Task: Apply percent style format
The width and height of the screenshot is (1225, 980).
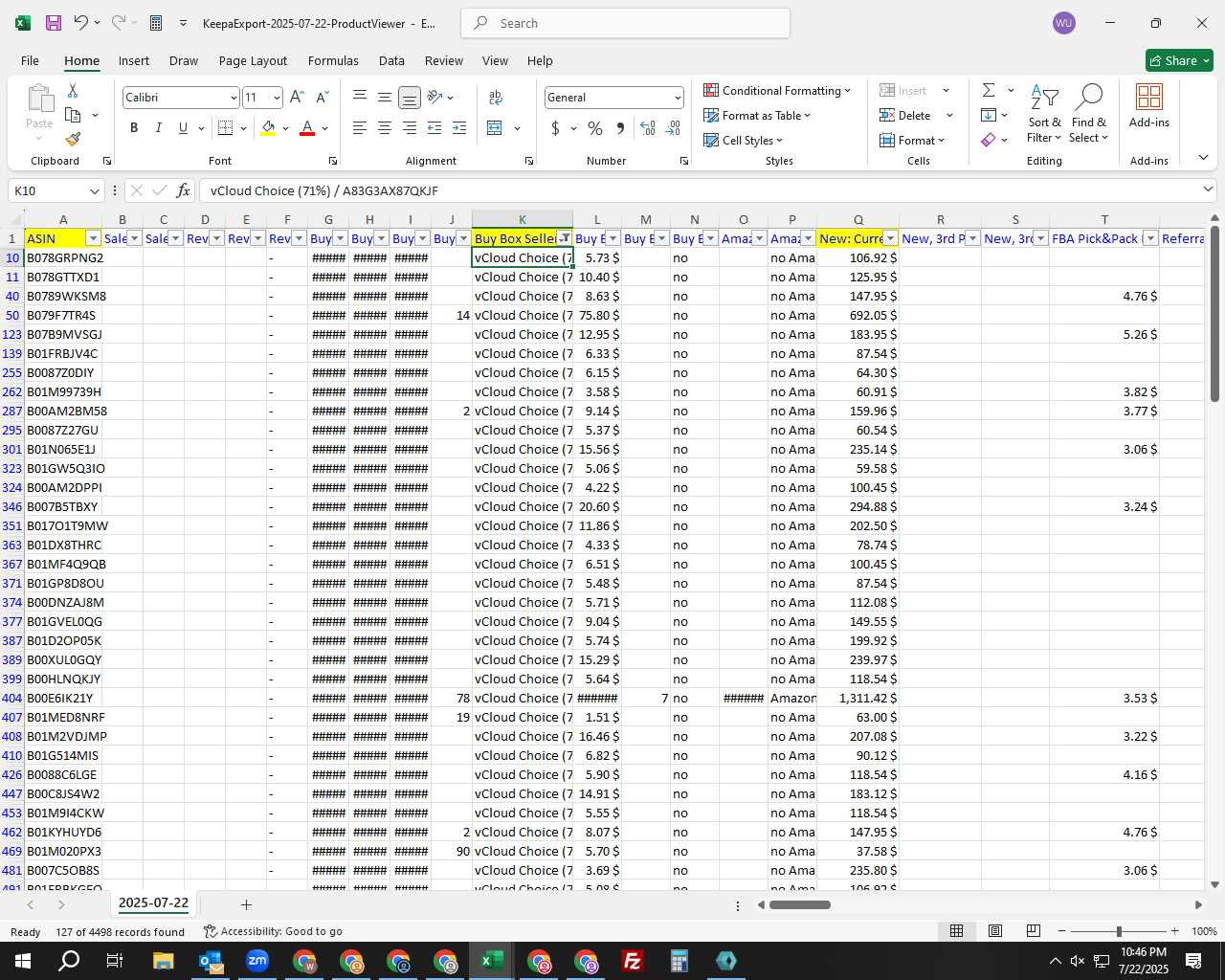Action: [595, 127]
